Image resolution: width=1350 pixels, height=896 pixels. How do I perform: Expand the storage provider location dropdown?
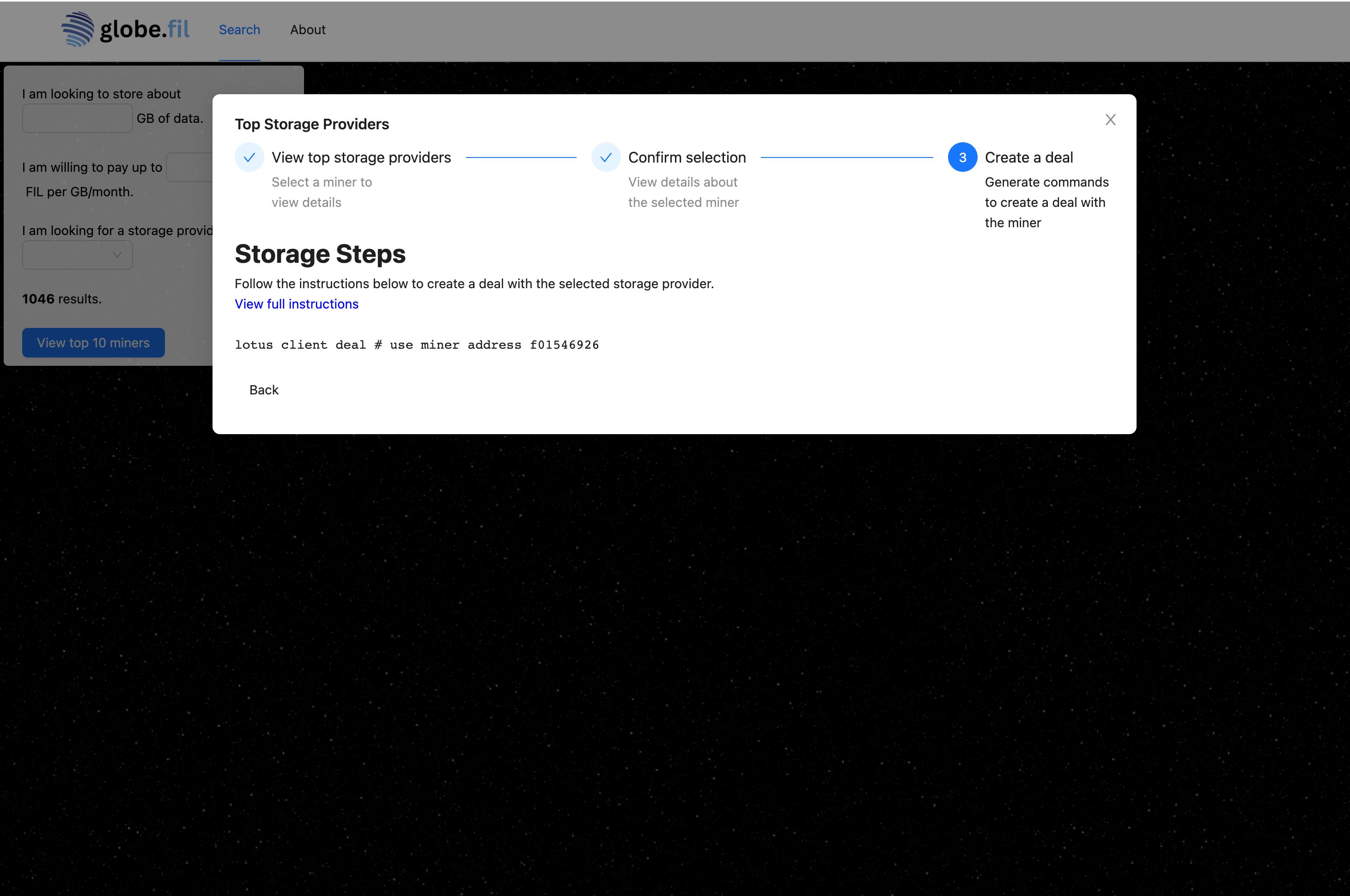[77, 255]
